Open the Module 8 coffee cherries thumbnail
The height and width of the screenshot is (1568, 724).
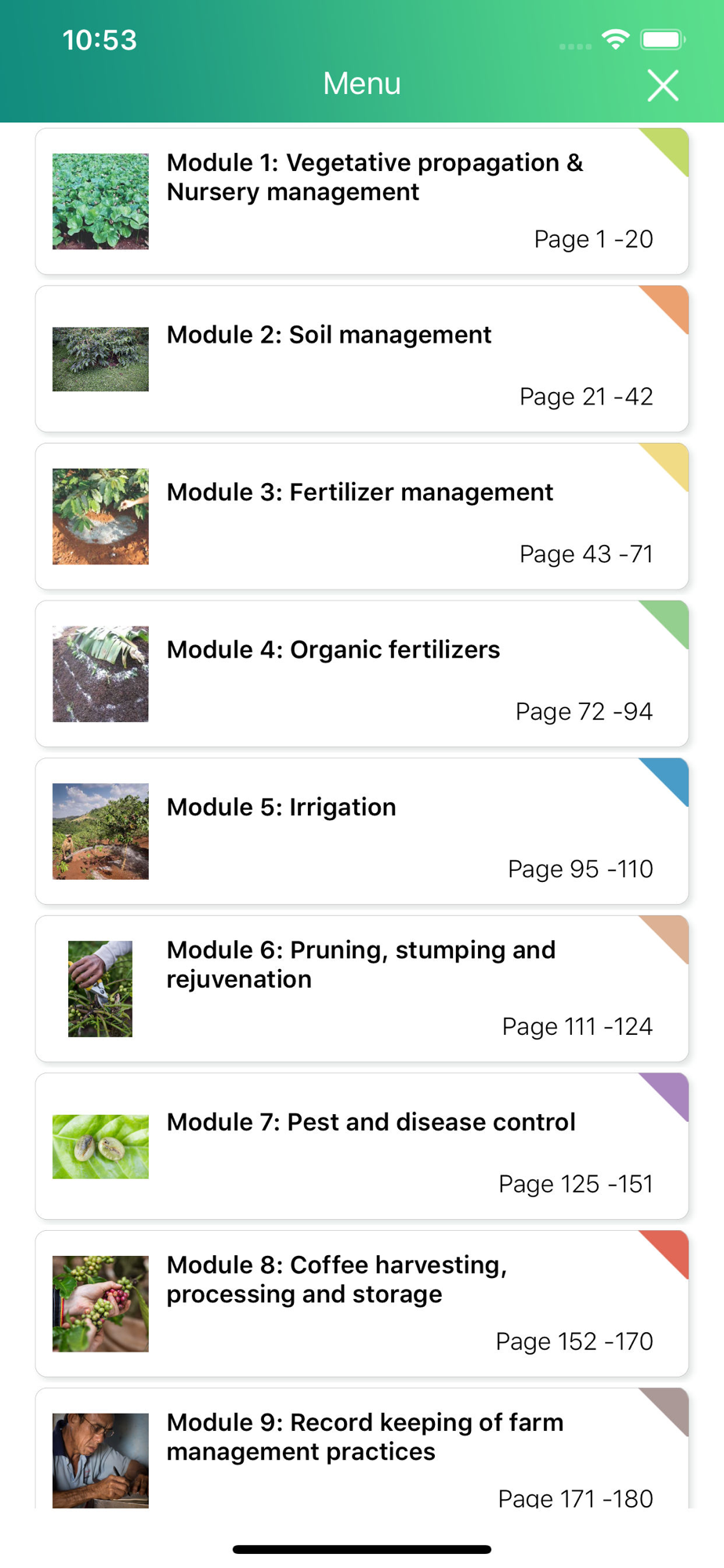[100, 1305]
